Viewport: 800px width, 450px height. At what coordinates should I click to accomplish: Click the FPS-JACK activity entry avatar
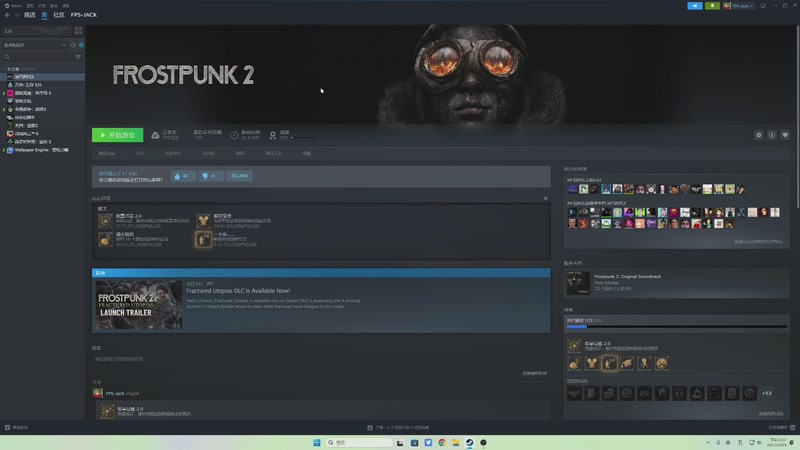click(98, 393)
